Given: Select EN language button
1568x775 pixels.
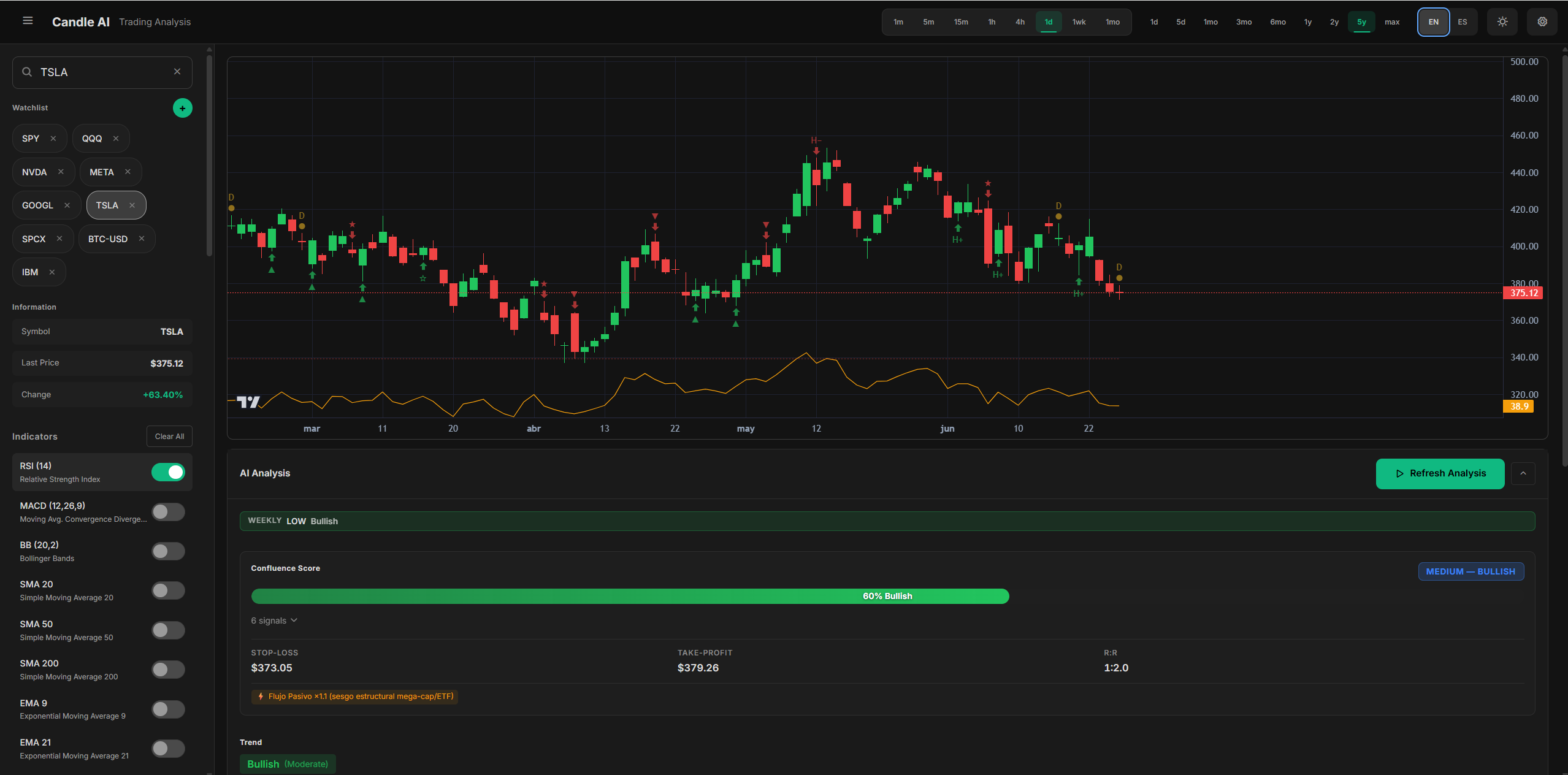Looking at the screenshot, I should click(x=1434, y=22).
